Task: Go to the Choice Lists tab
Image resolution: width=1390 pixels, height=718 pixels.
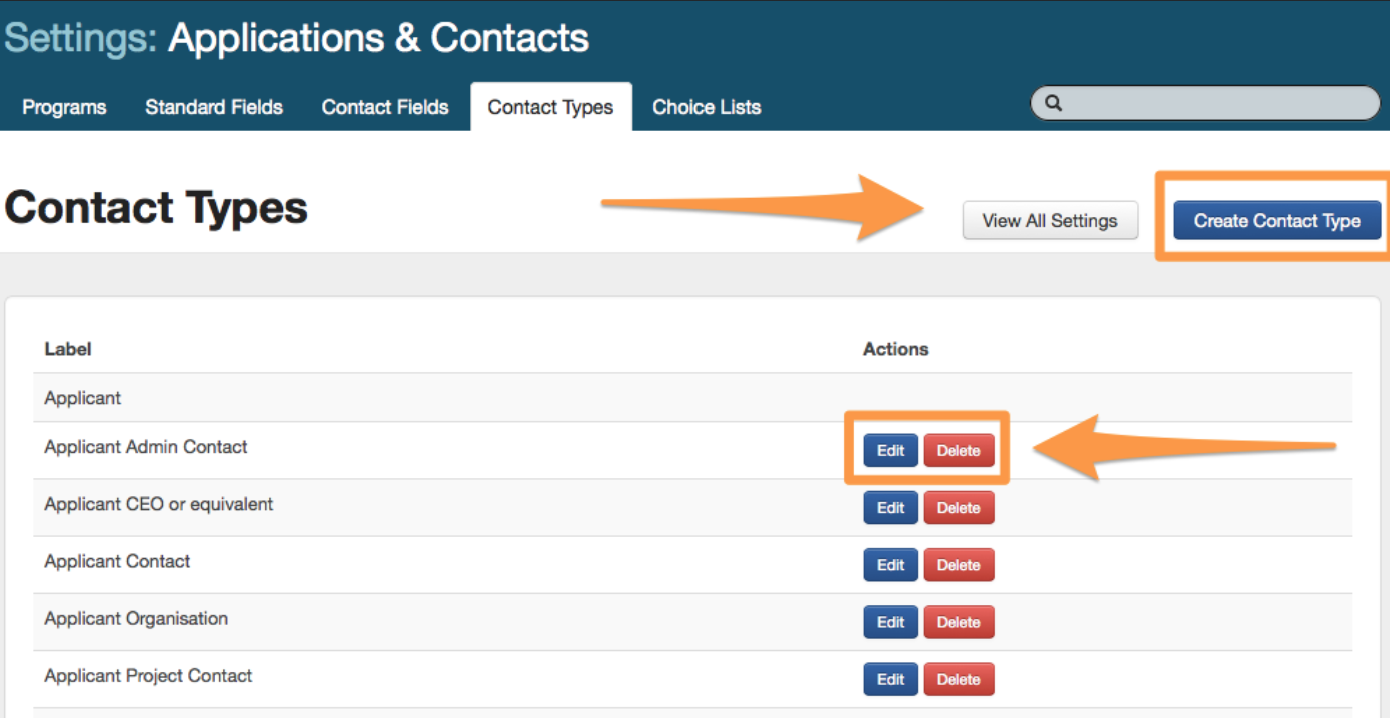Action: 706,107
